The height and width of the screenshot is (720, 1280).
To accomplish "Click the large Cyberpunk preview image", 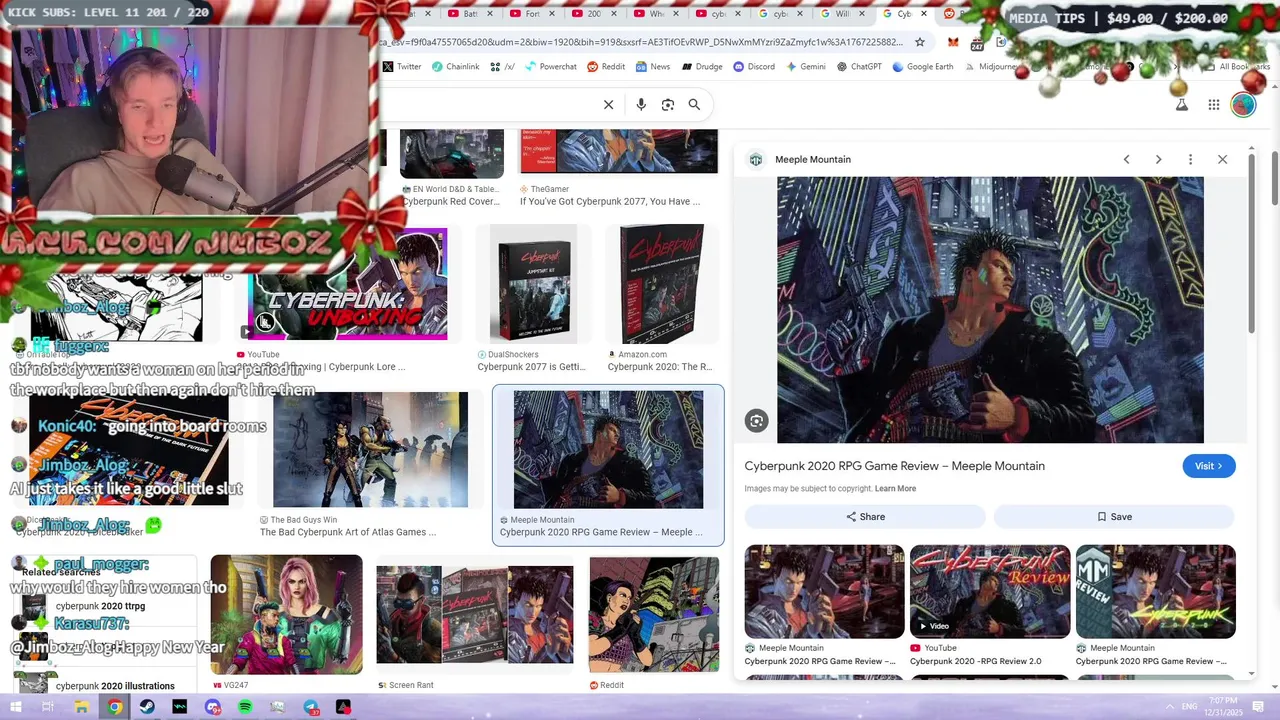I will pos(990,310).
